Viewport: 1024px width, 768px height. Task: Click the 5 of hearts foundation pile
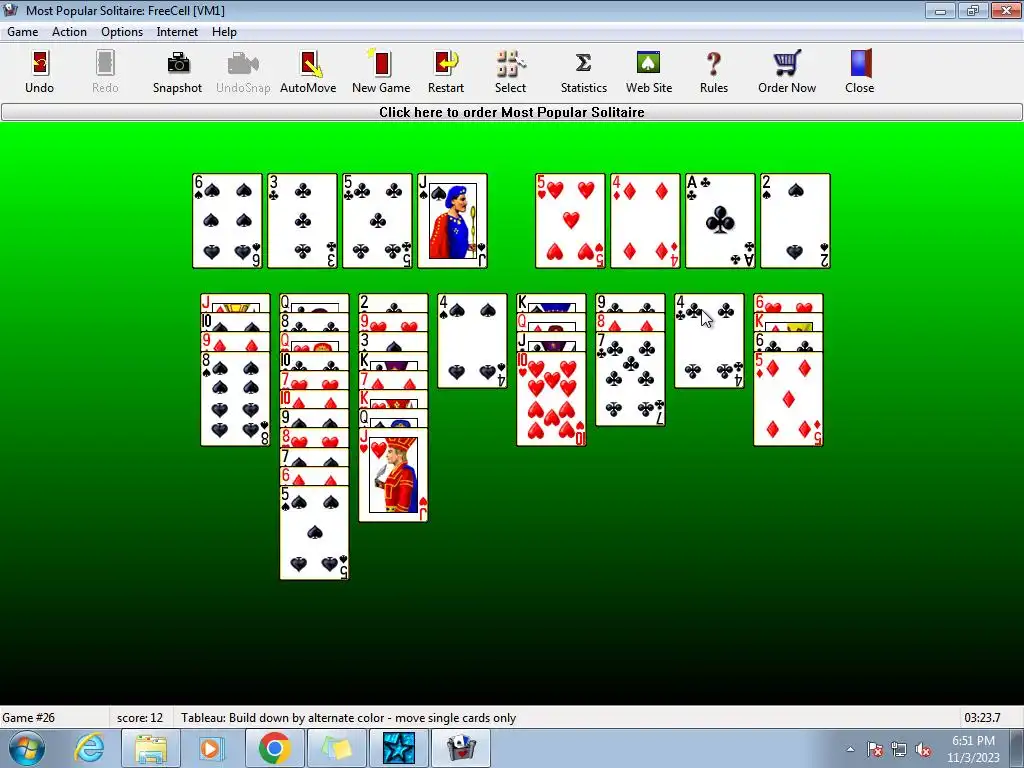pos(570,221)
